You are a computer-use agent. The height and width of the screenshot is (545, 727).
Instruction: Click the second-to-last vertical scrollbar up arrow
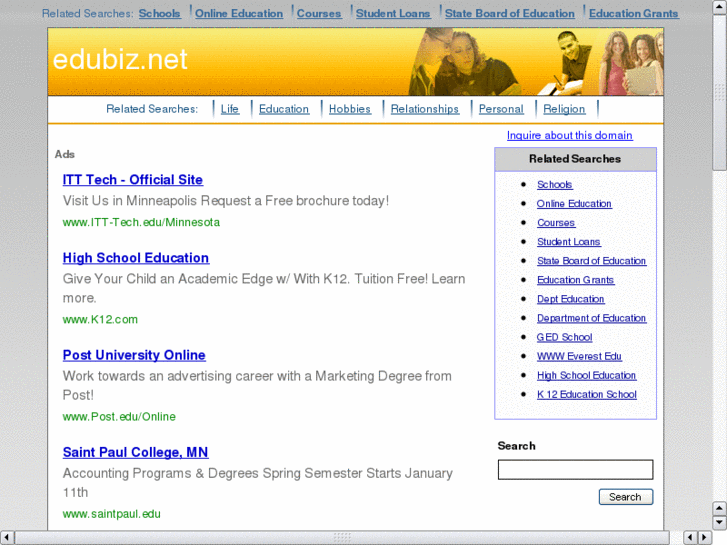(x=720, y=508)
